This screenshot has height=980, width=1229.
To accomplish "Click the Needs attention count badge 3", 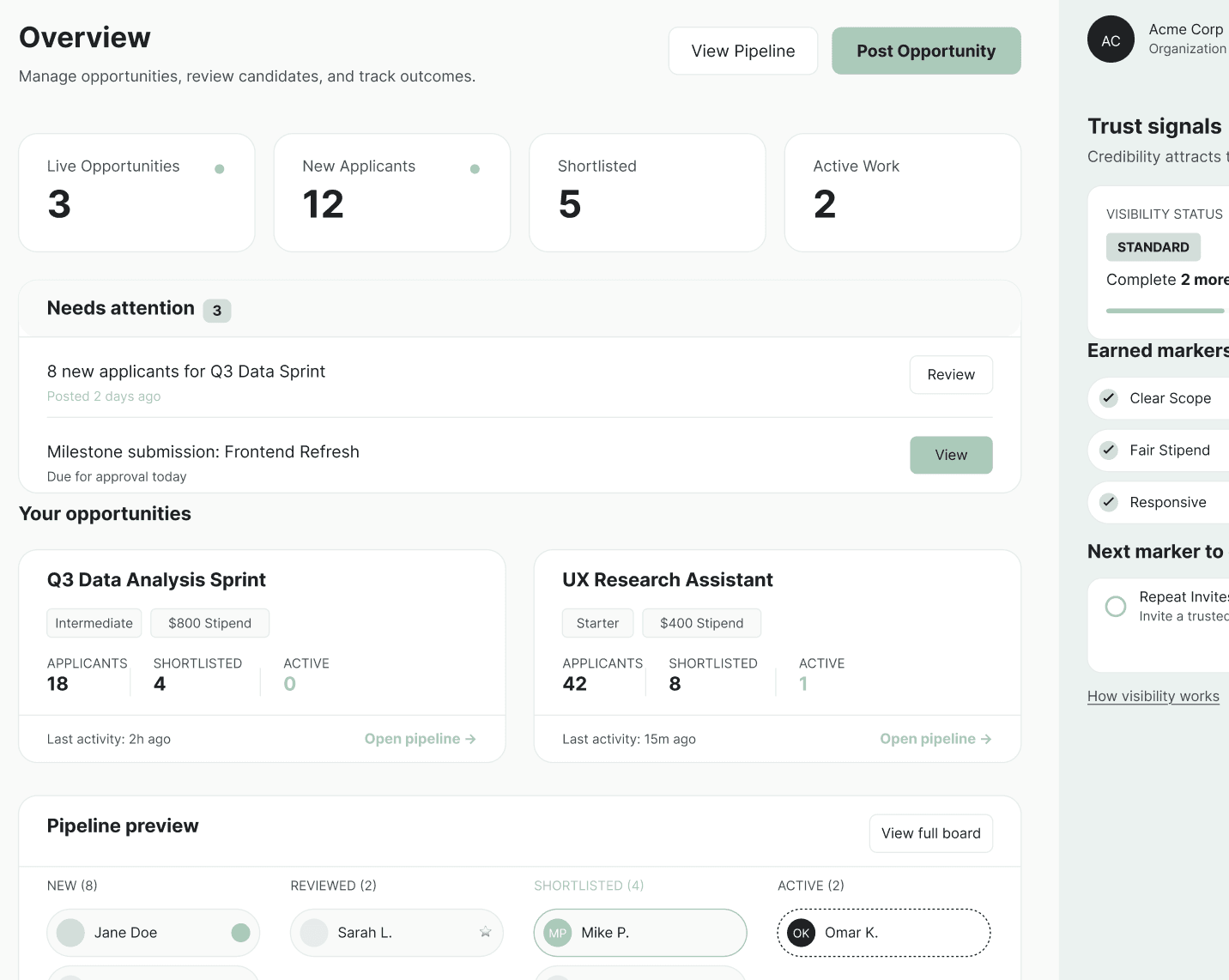I will coord(217,311).
